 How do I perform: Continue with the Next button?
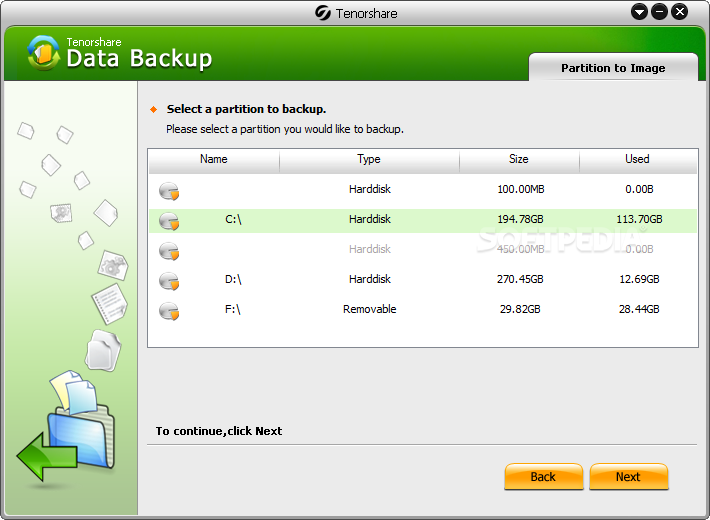click(x=628, y=476)
